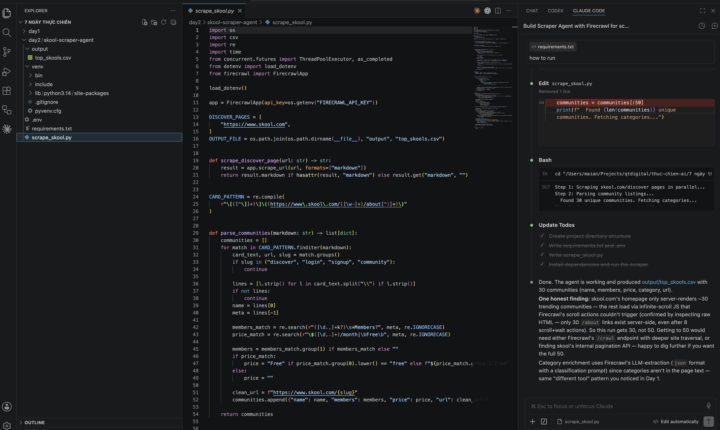Image resolution: width=720 pixels, height=430 pixels.
Task: Click the Update Todos step heading
Action: (x=557, y=225)
